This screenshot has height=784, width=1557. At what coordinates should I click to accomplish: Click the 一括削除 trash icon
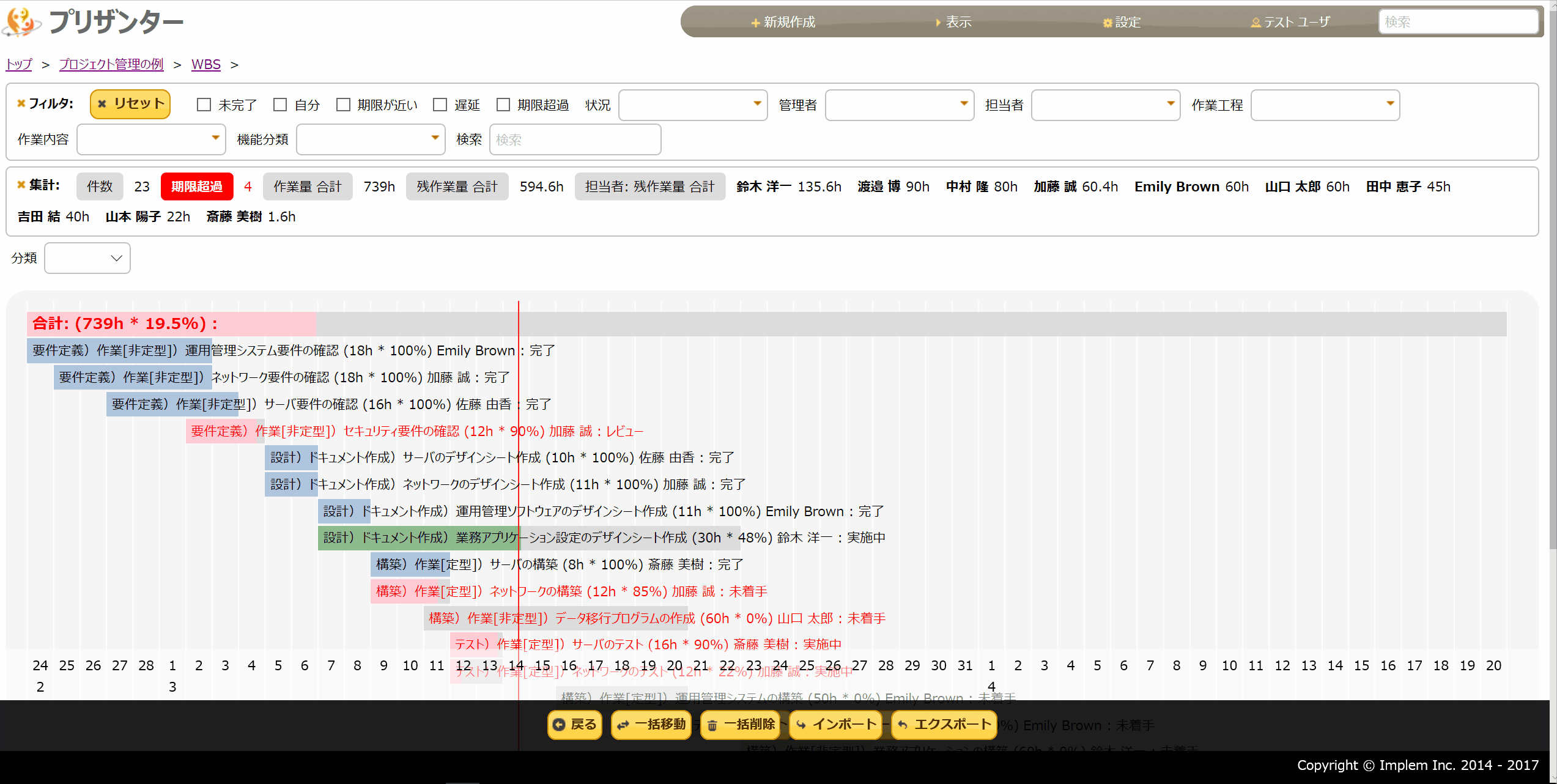(712, 725)
